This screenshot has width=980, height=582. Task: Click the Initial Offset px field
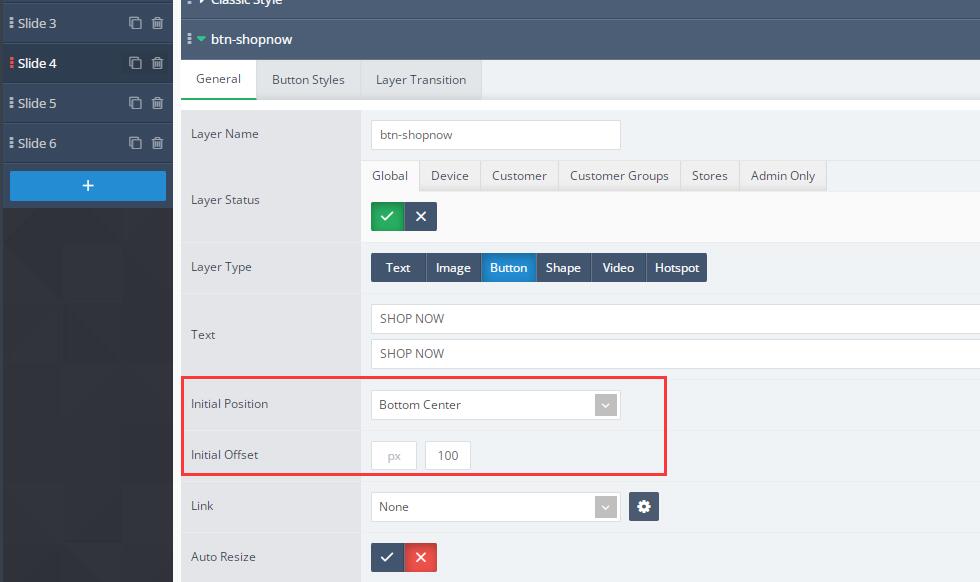[x=394, y=456]
